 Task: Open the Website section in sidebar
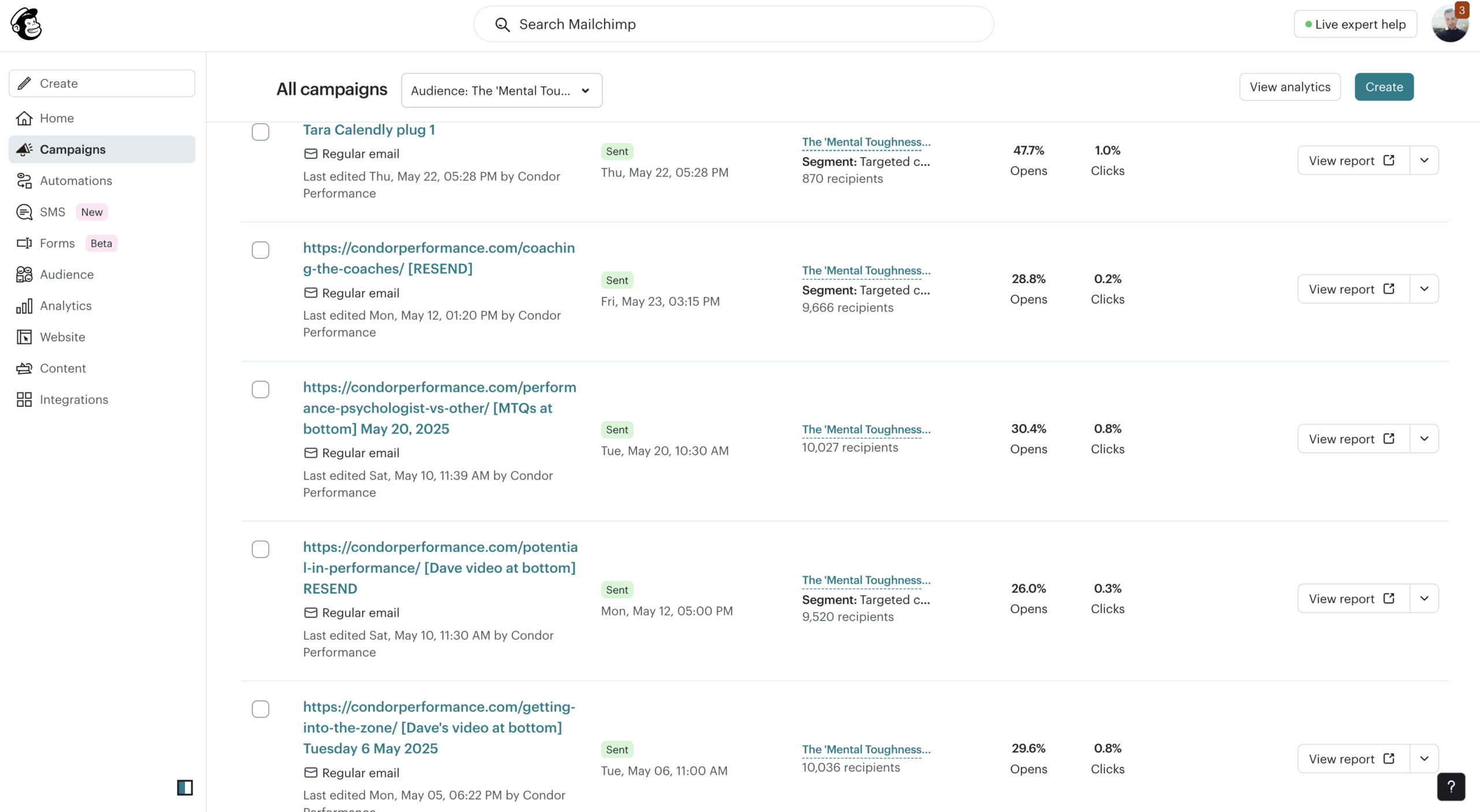62,337
